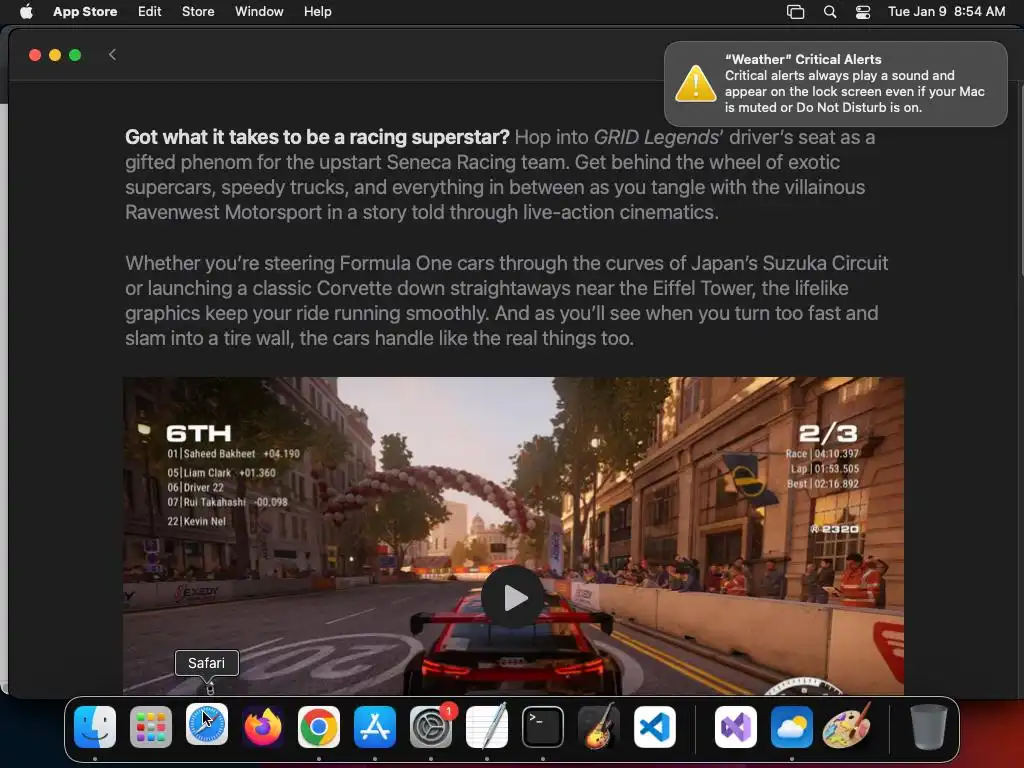Open TextEdit from the Dock
Viewport: 1024px width, 768px height.
point(487,727)
